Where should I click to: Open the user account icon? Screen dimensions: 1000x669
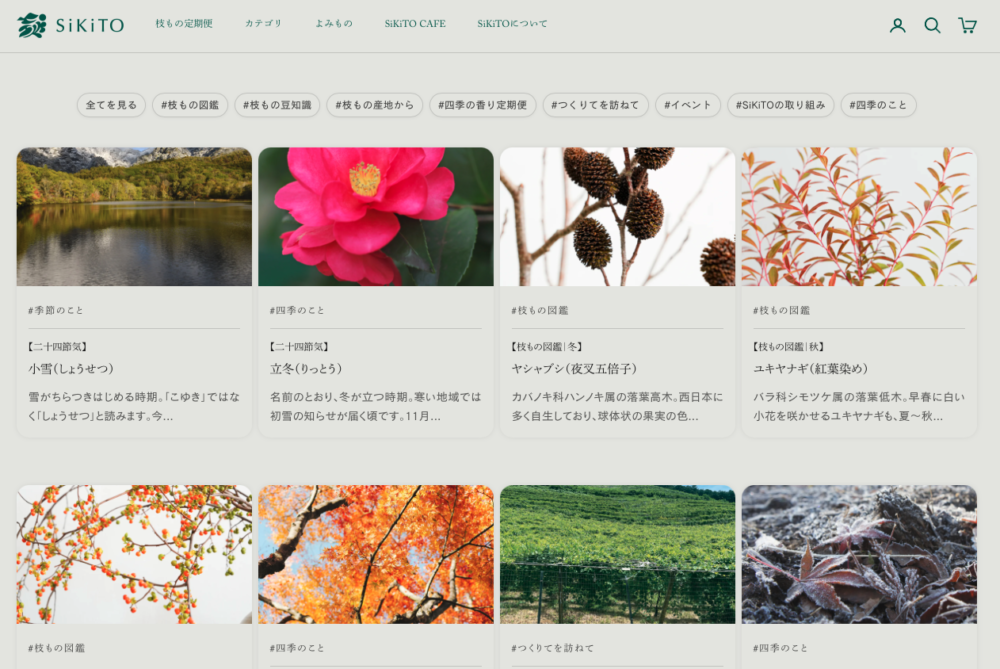pos(897,25)
